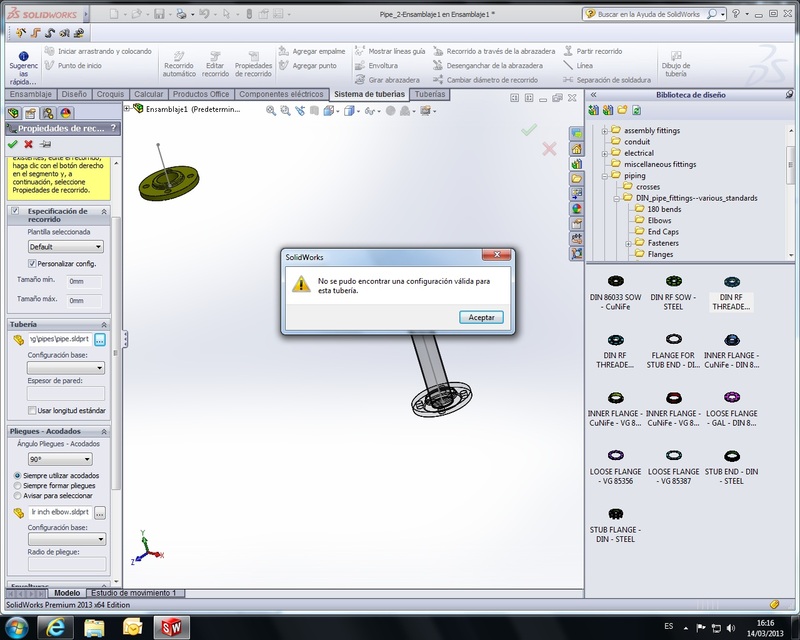Expand assembly fittings folder
Viewport: 800px width, 640px height.
click(604, 131)
